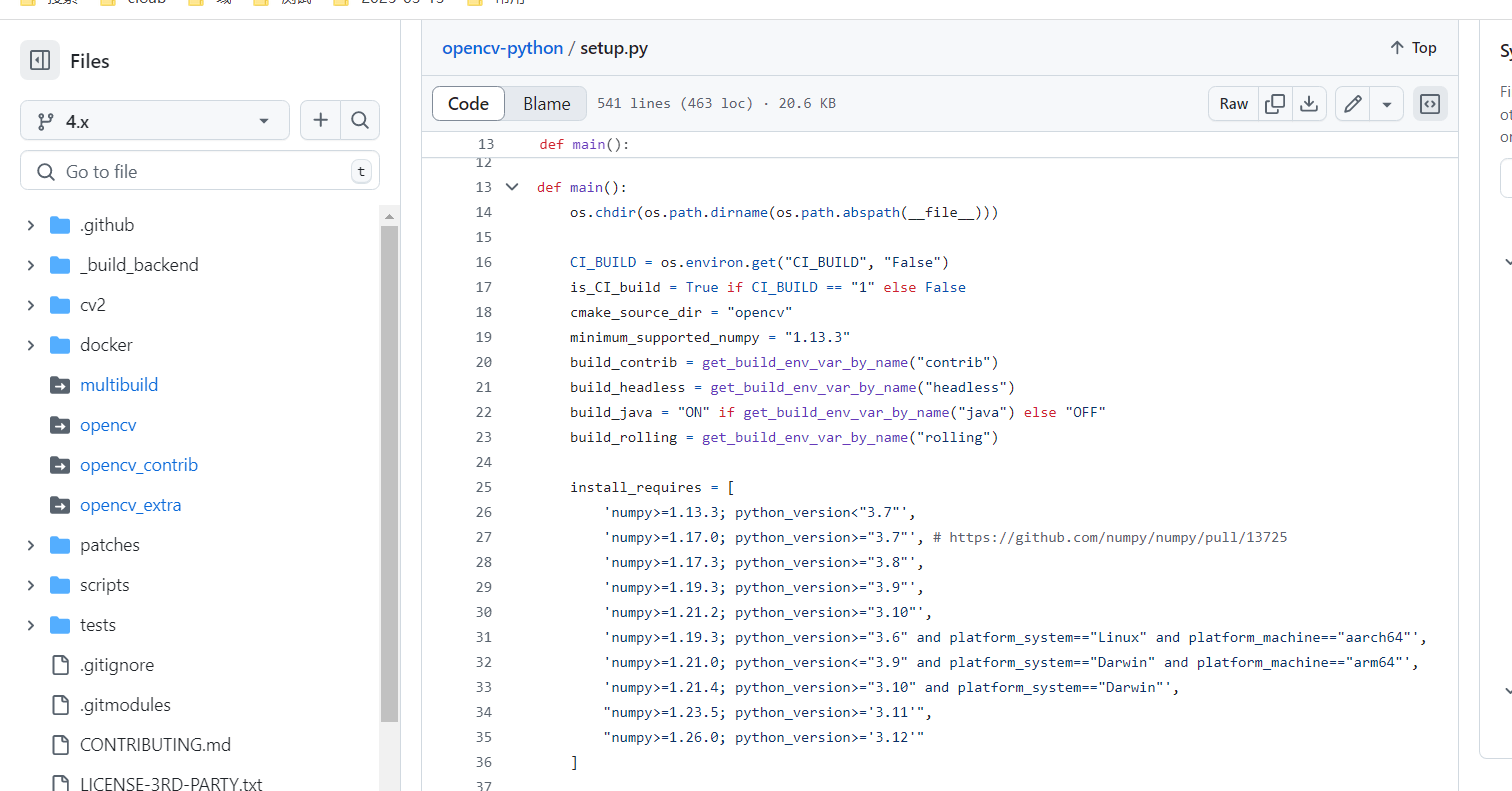Expand the cv2 folder chevron
1512x791 pixels.
(x=31, y=305)
